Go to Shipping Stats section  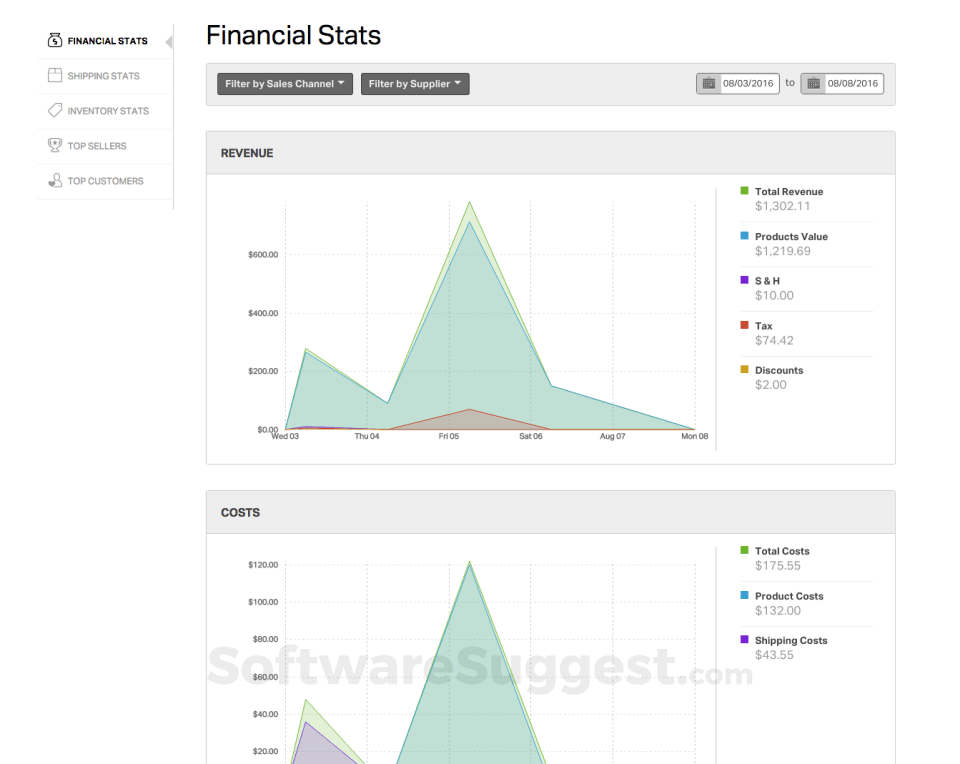[x=103, y=76]
